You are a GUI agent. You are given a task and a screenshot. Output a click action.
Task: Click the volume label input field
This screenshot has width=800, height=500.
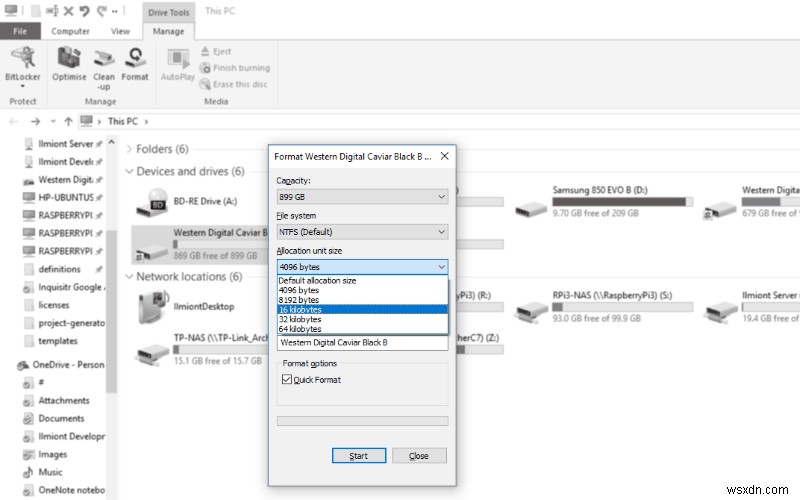pyautogui.click(x=363, y=343)
